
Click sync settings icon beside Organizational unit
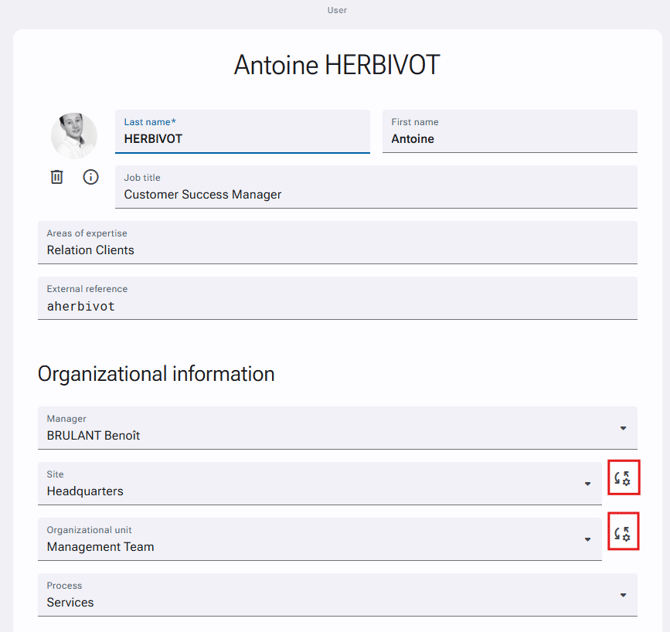[x=623, y=533]
